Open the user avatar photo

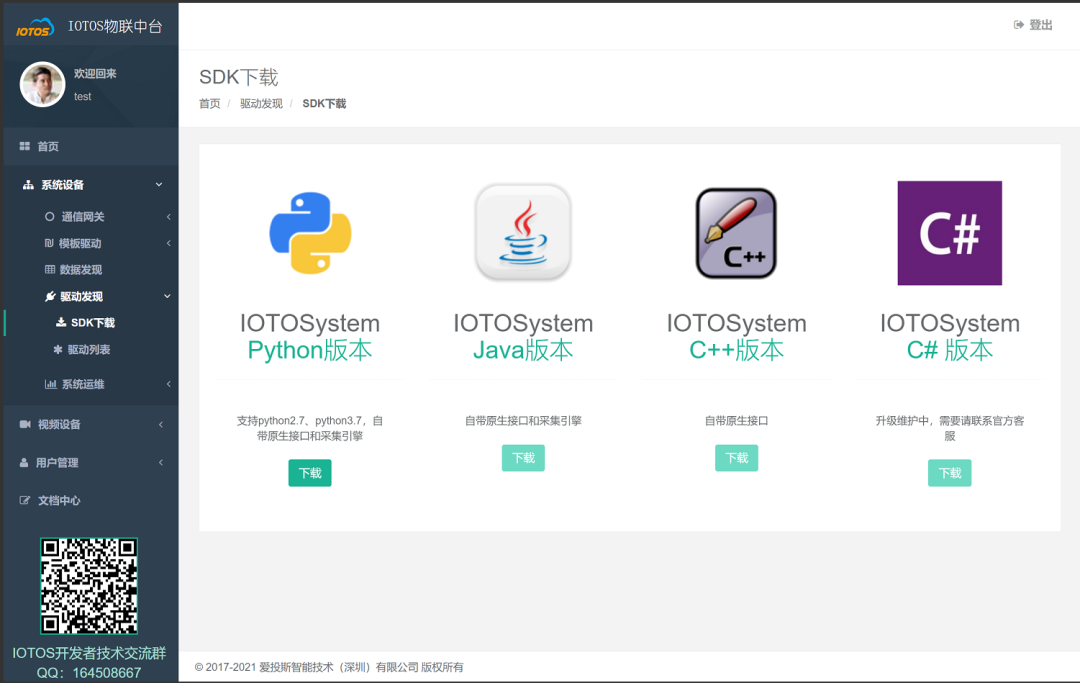click(x=43, y=84)
